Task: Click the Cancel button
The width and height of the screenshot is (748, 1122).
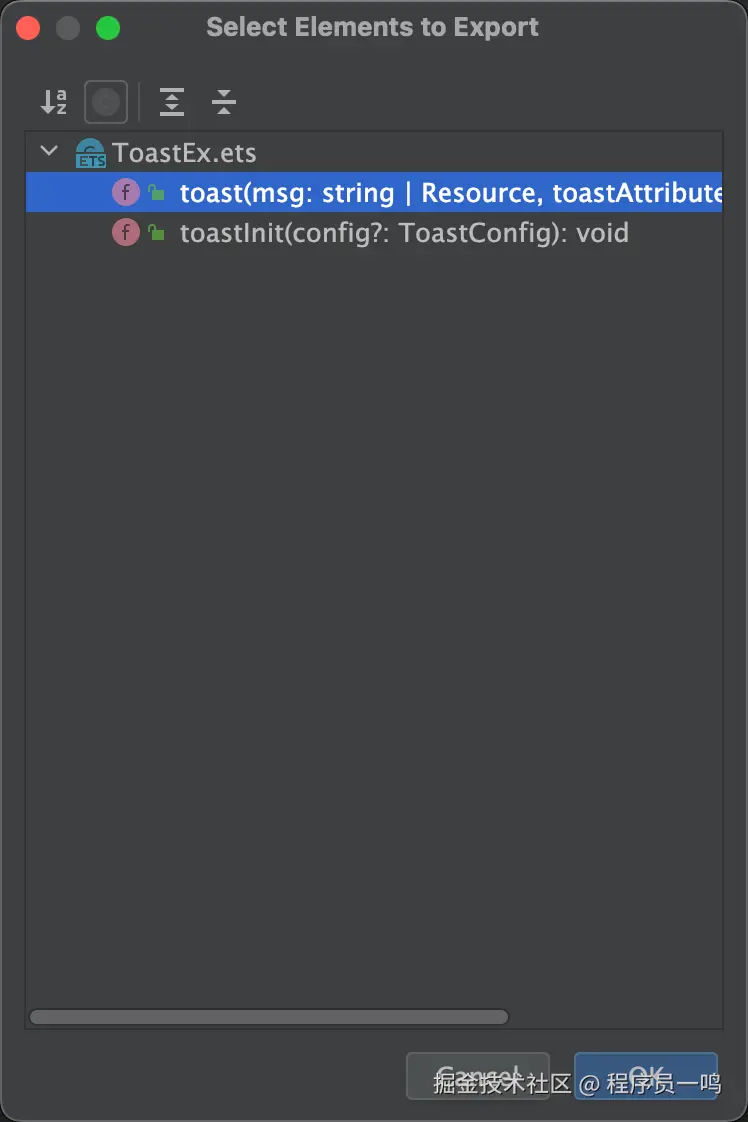Action: 477,1075
